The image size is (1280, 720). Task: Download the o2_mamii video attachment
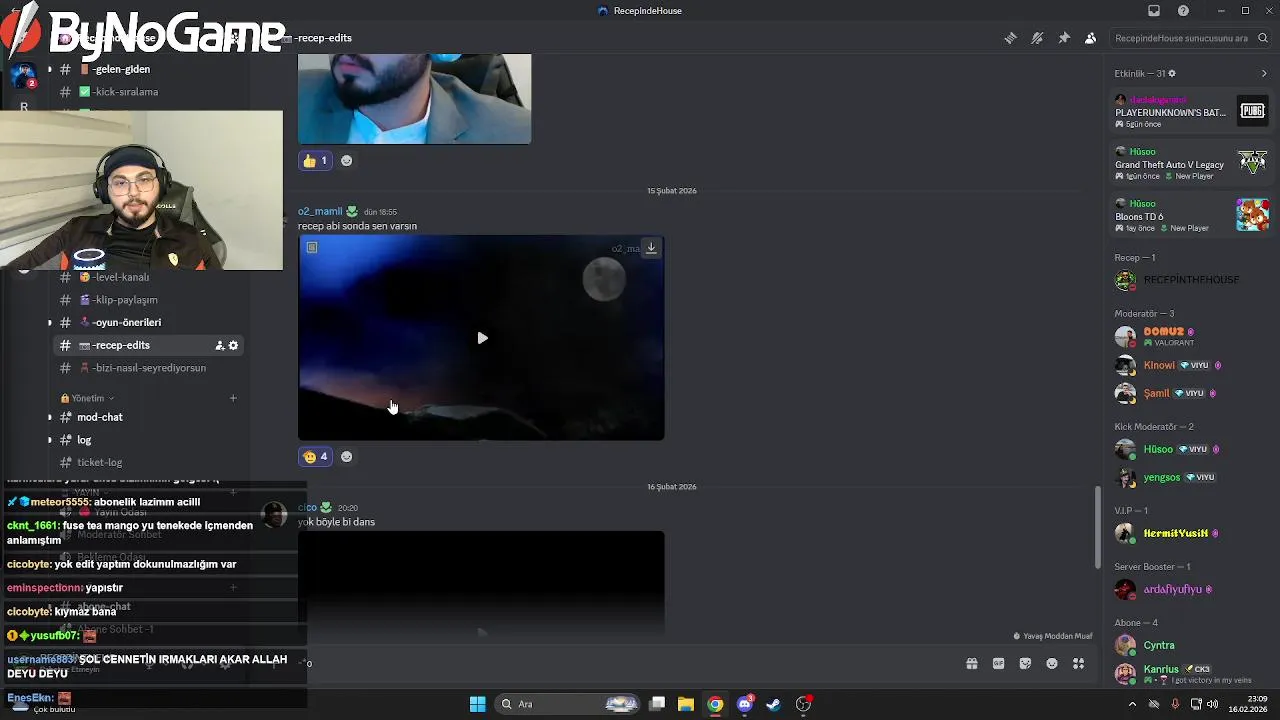(651, 248)
